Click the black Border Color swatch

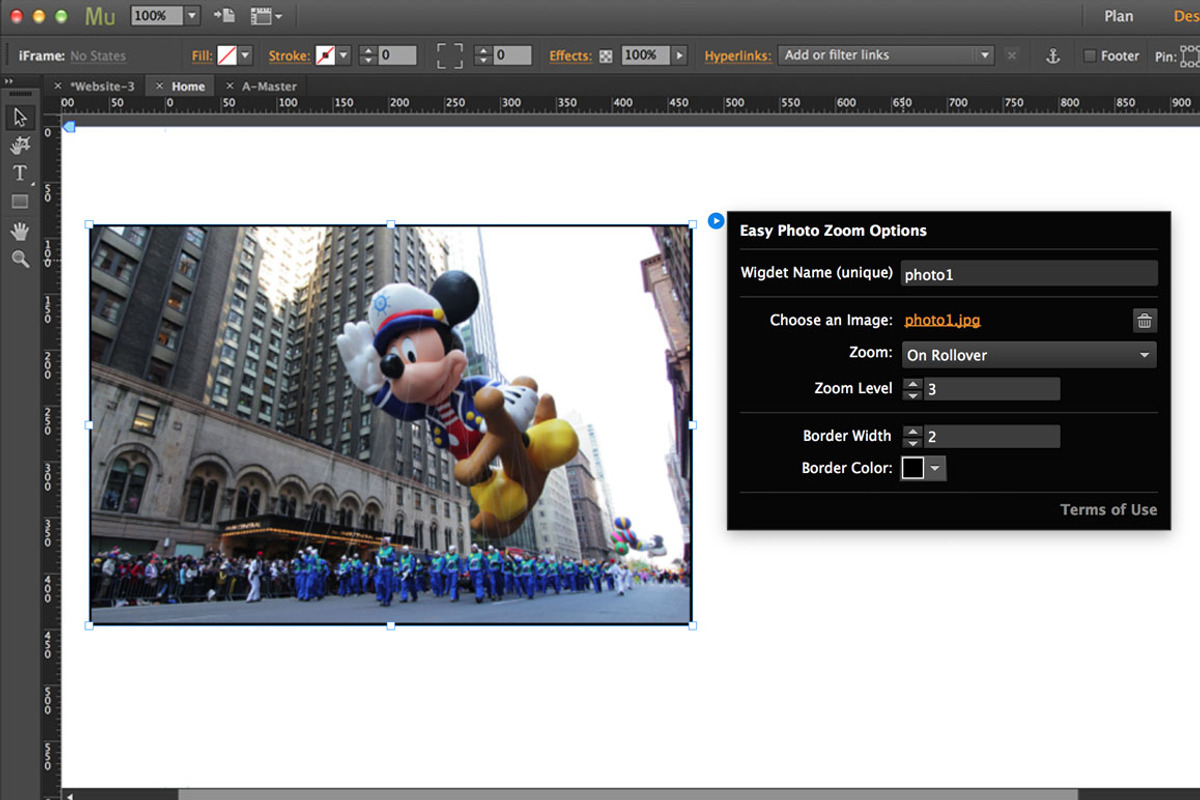click(912, 468)
